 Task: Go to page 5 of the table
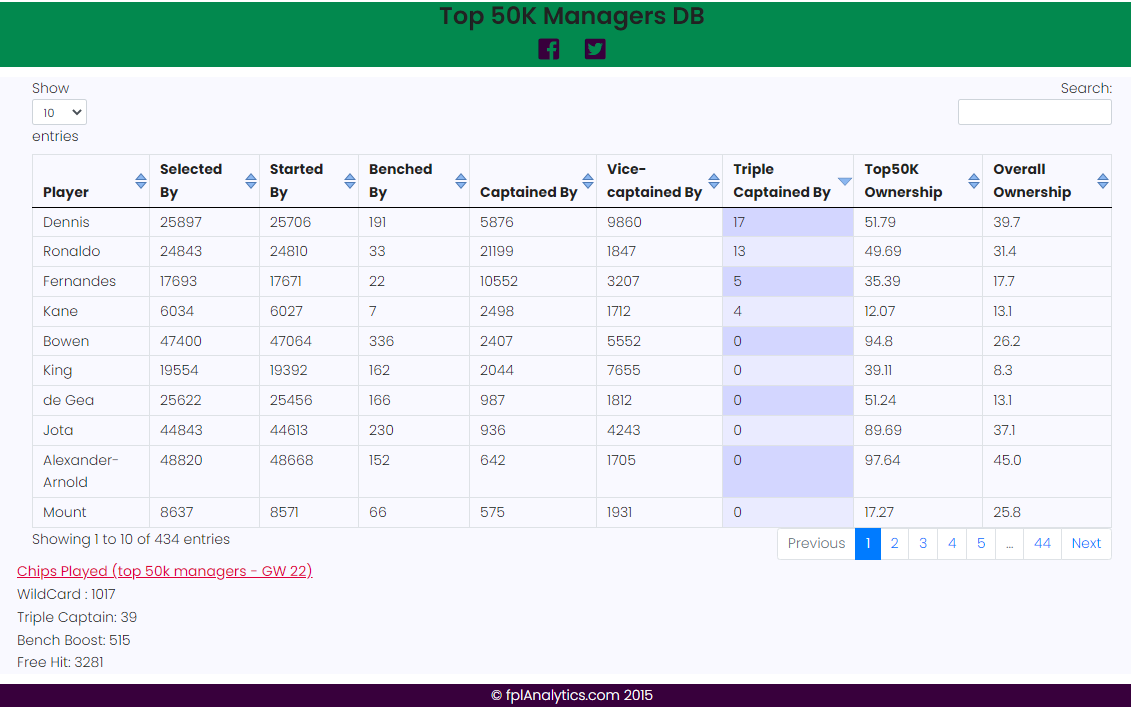click(x=981, y=543)
